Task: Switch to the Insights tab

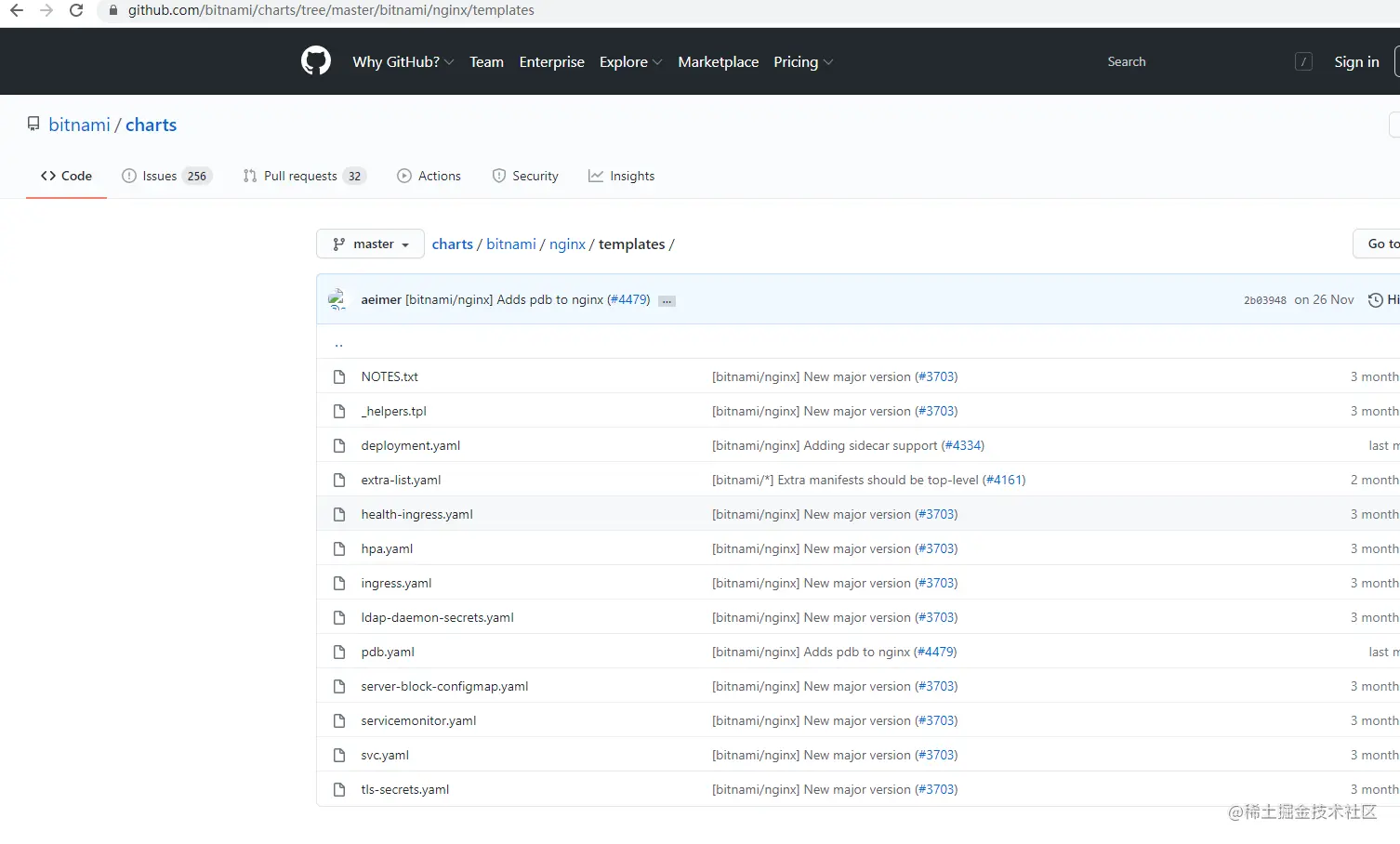Action: tap(621, 176)
